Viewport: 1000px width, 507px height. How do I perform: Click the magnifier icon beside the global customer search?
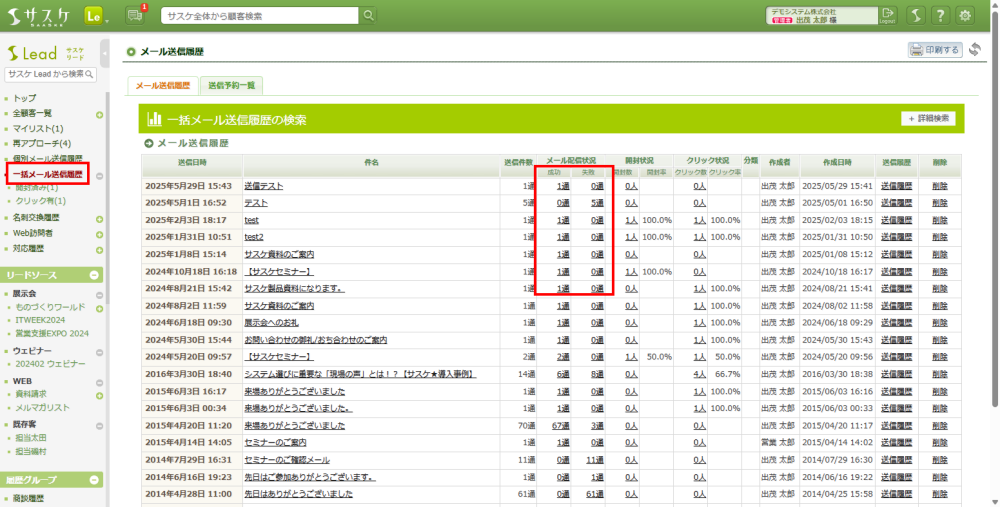369,16
